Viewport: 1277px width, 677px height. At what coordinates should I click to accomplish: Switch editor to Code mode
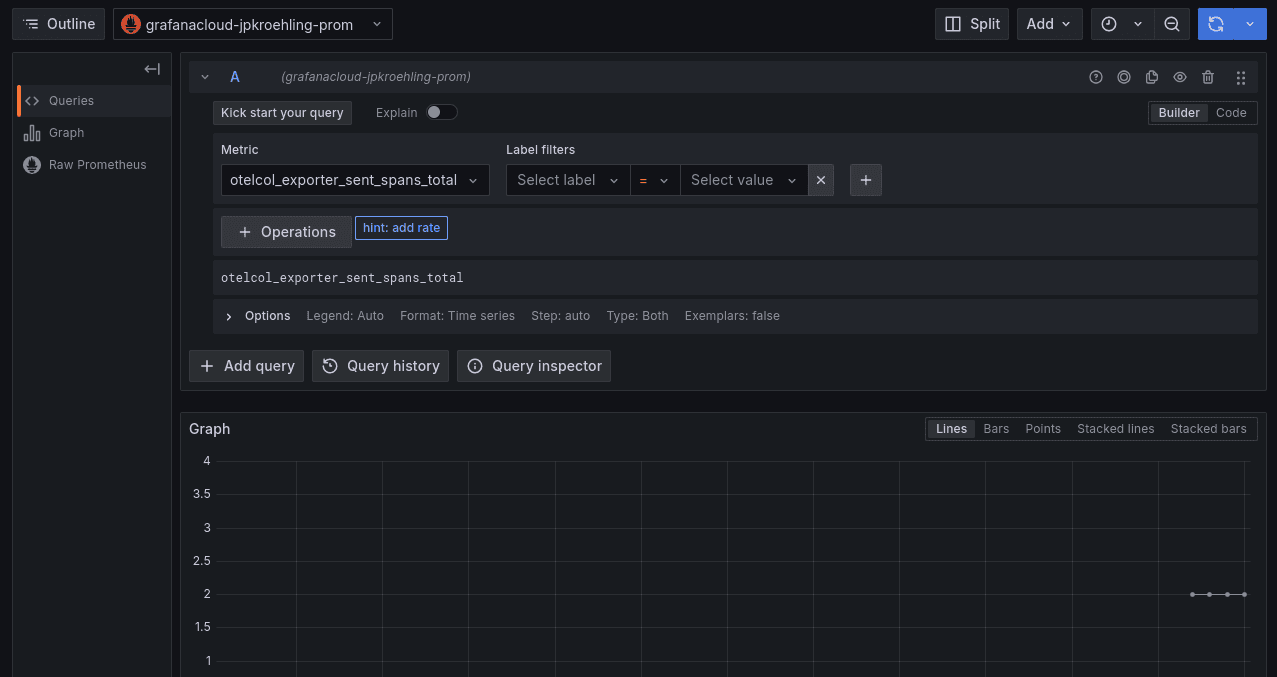click(1231, 112)
